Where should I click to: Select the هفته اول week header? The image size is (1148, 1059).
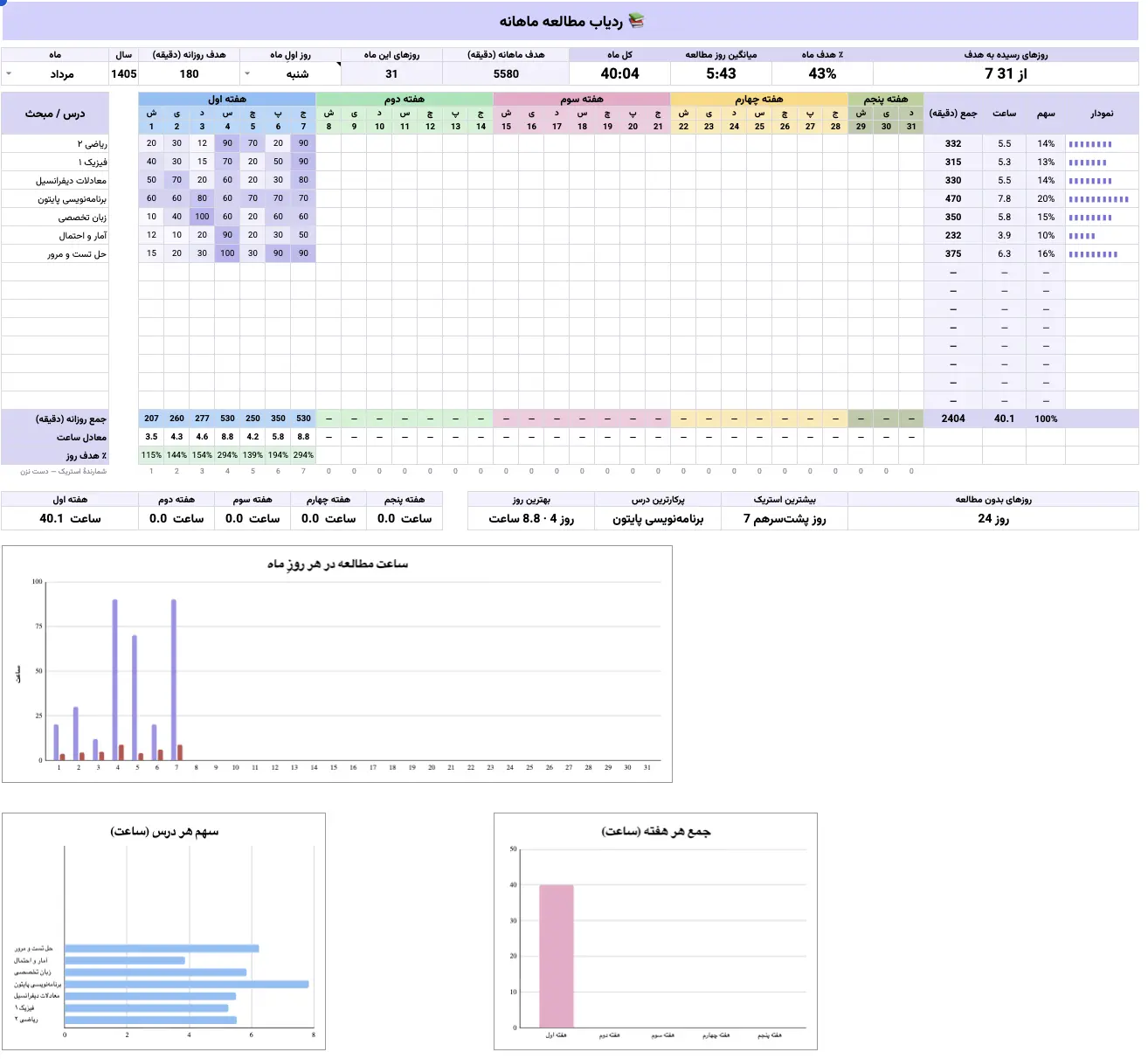point(227,99)
